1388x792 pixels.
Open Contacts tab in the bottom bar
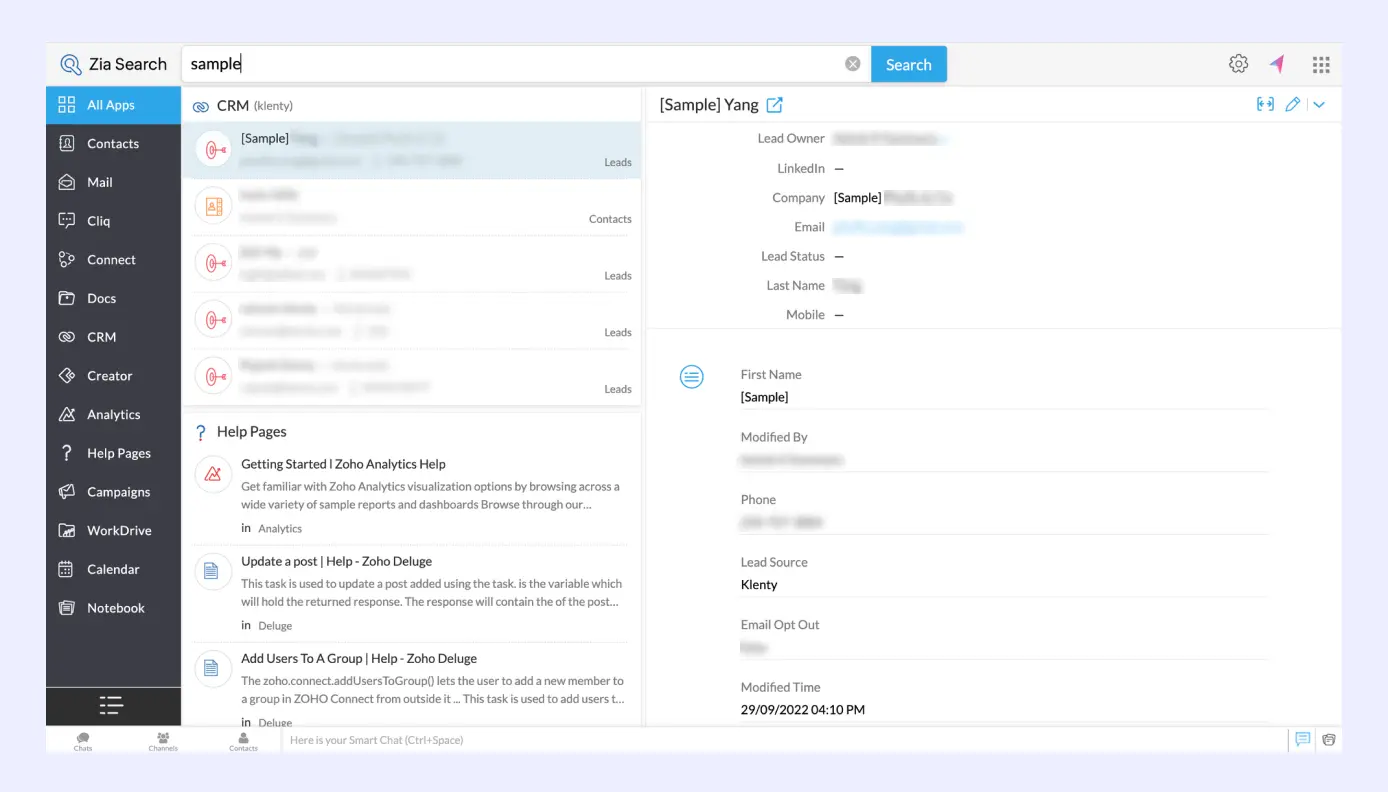[x=243, y=741]
